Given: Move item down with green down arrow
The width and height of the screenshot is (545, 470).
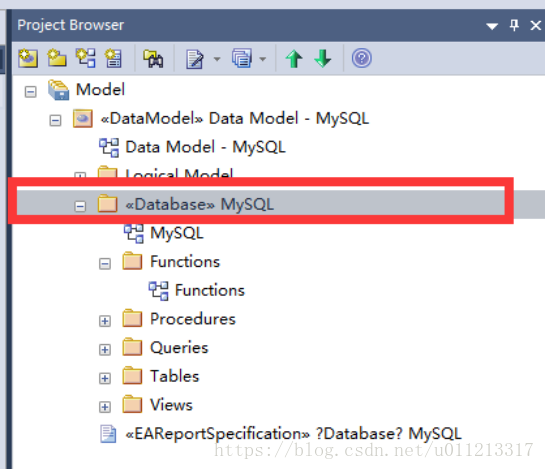Looking at the screenshot, I should coord(323,58).
